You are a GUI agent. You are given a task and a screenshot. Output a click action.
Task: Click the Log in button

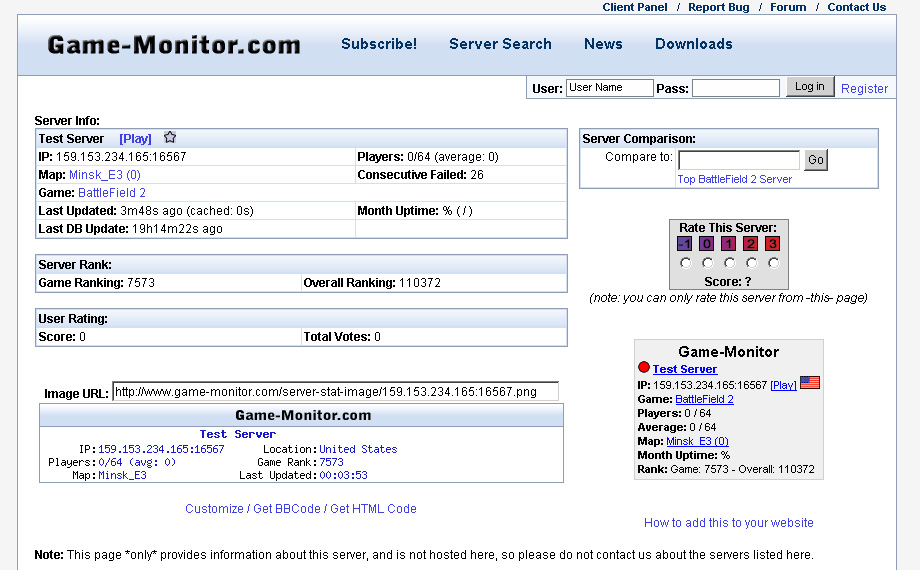pos(810,87)
